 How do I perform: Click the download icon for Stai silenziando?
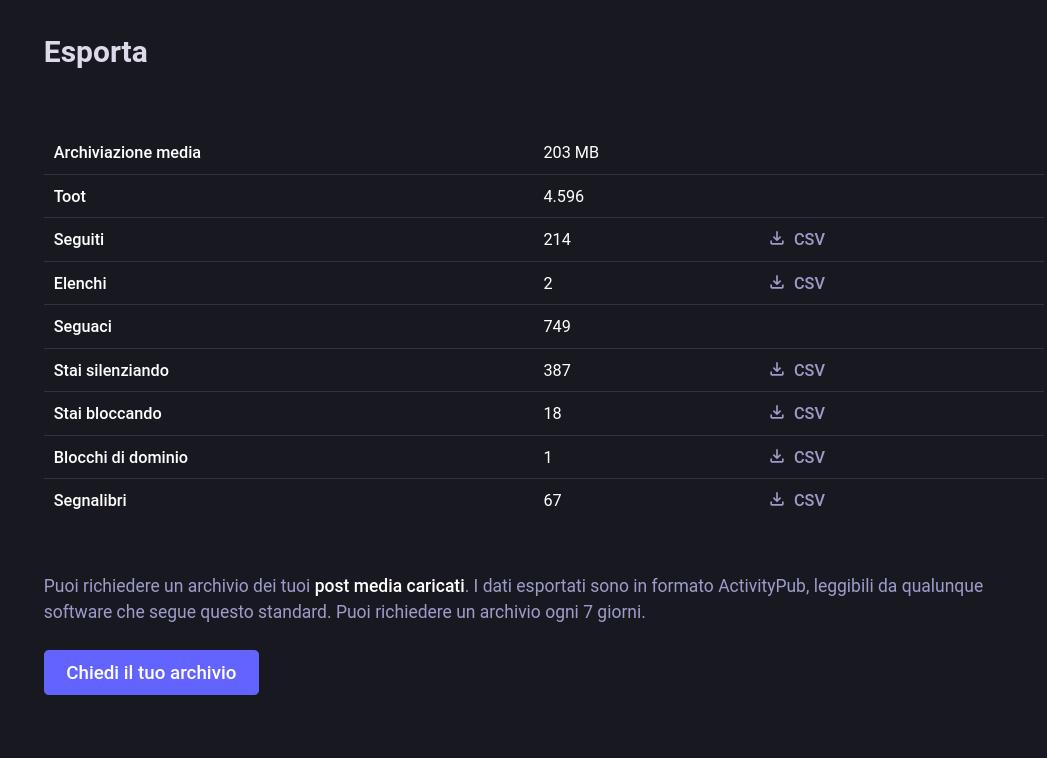776,369
